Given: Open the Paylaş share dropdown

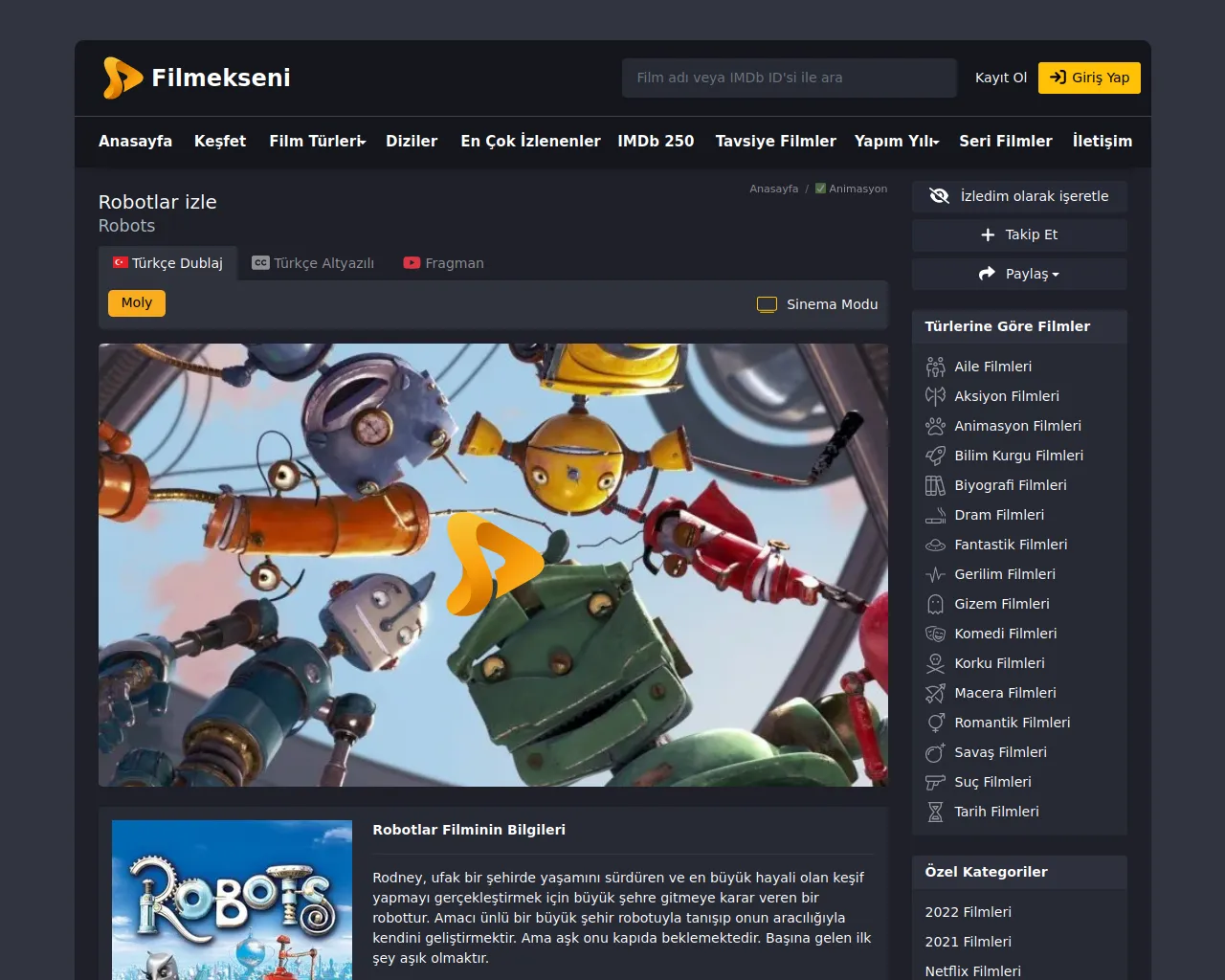Looking at the screenshot, I should (x=1019, y=274).
